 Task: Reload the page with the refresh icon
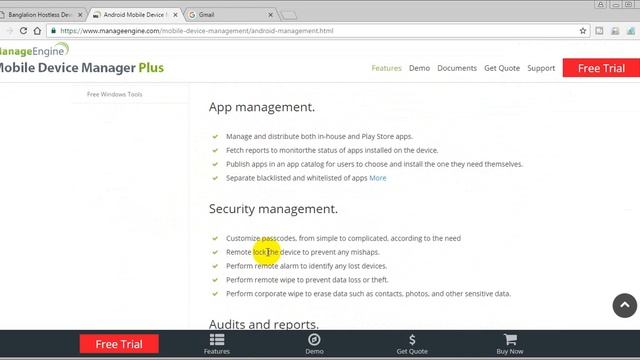23,31
